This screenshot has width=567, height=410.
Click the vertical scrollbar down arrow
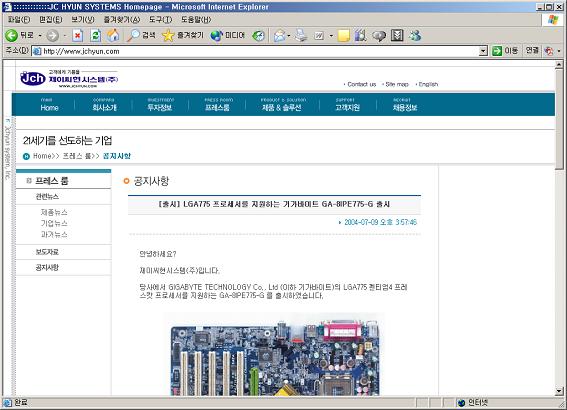pyautogui.click(x=559, y=391)
